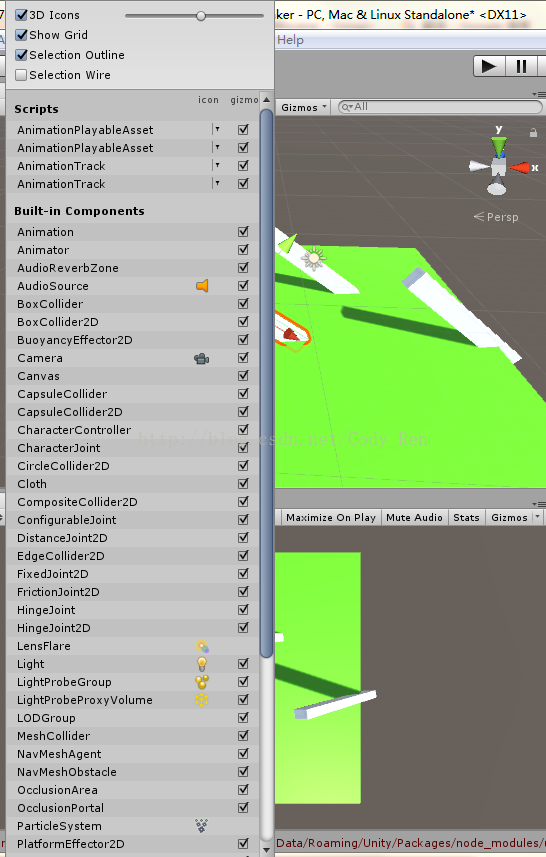The image size is (546, 857).
Task: Enable Selection Wire checkbox
Action: click(x=21, y=75)
